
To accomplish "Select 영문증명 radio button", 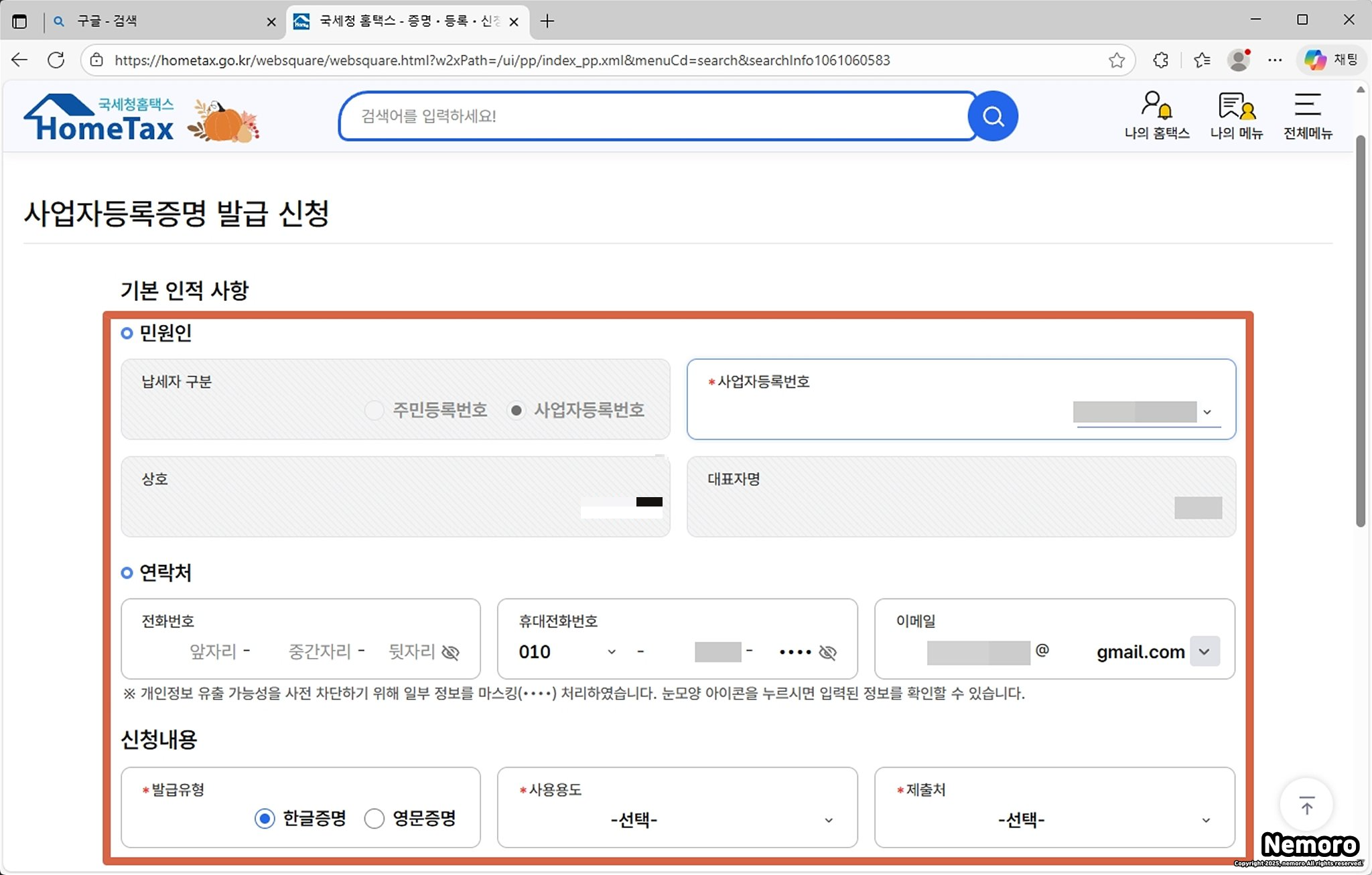I will [374, 818].
